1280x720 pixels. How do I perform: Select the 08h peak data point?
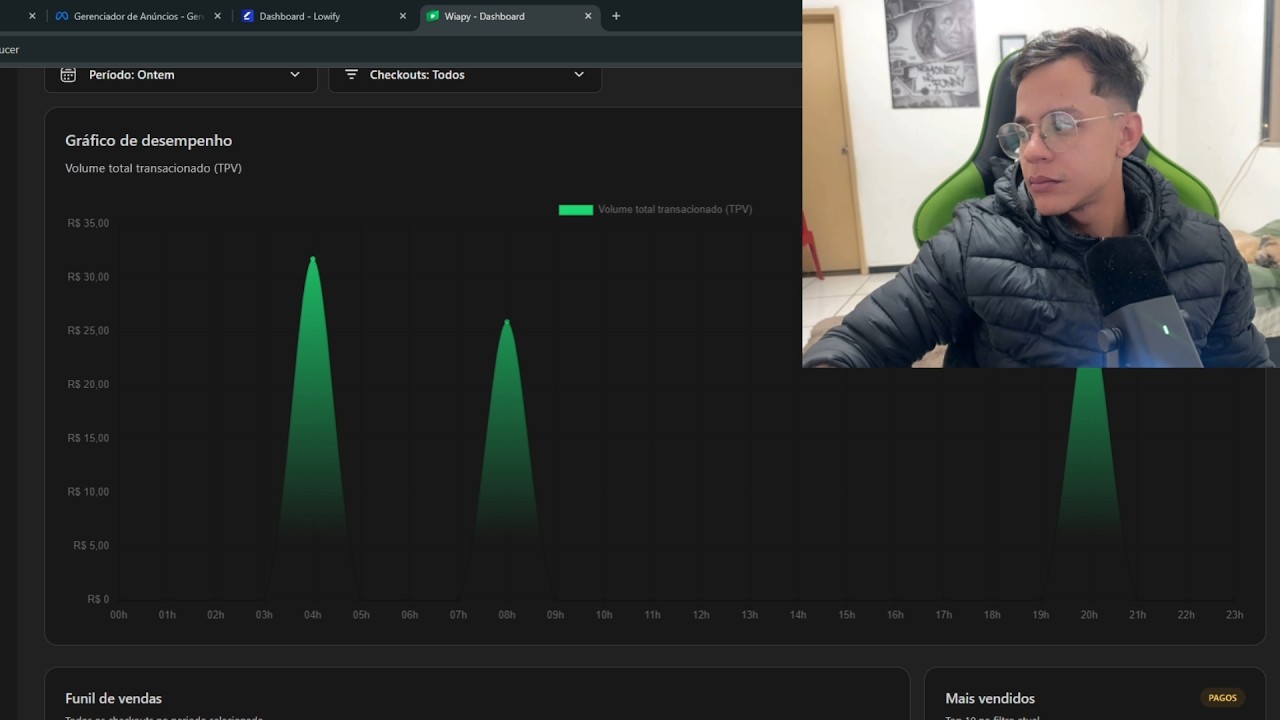pyautogui.click(x=507, y=322)
